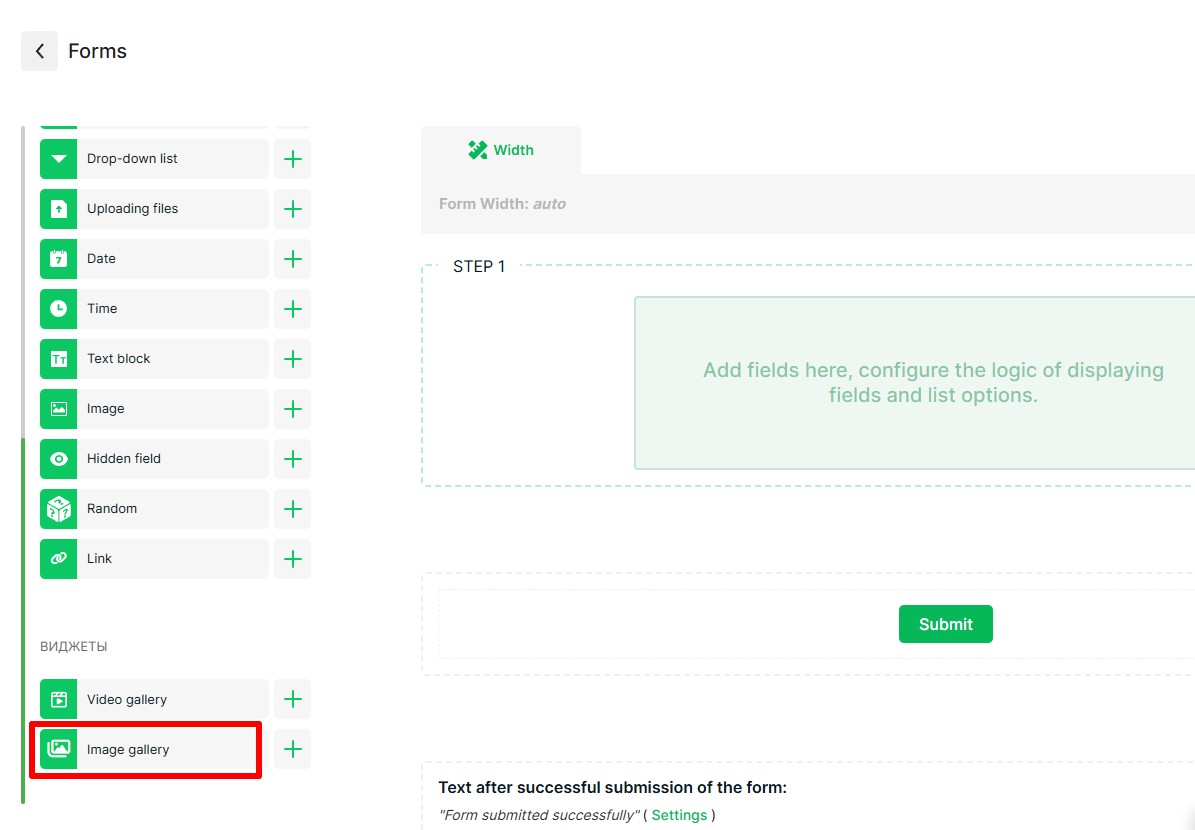Choose the Hidden field element

click(153, 459)
